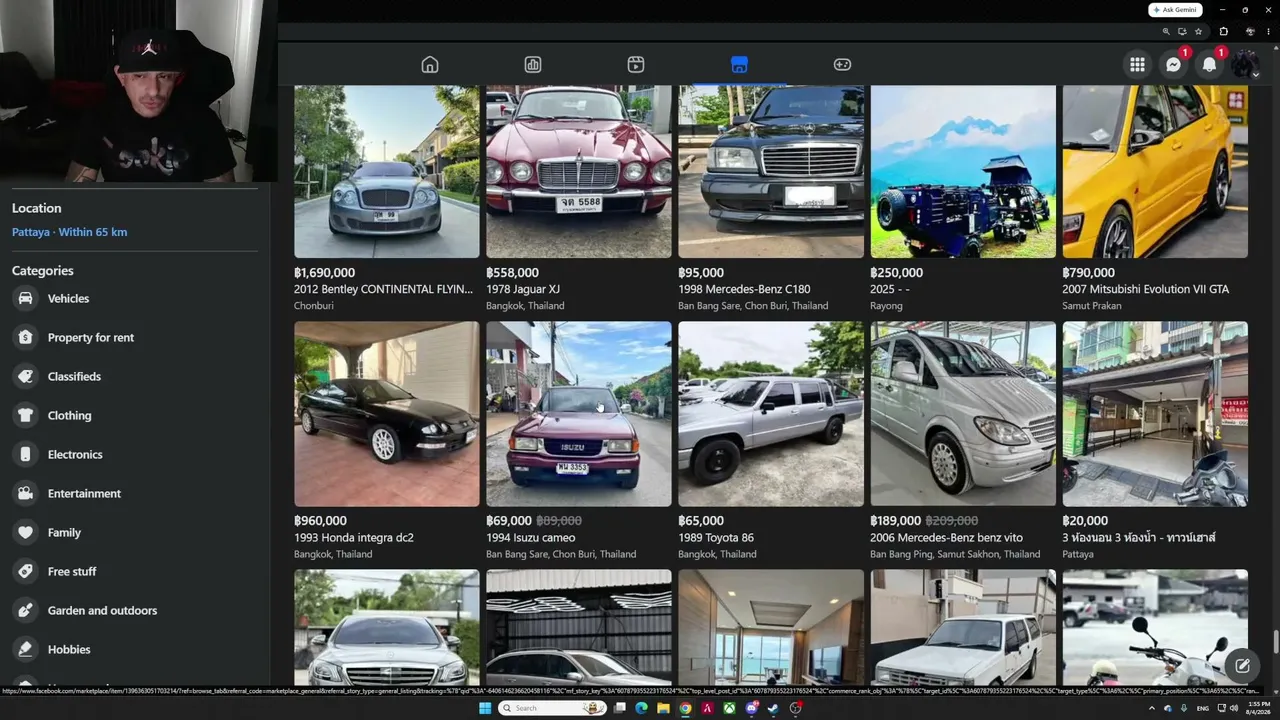1280x720 pixels.
Task: Open the Facebook dashboard chart tab
Action: [533, 65]
